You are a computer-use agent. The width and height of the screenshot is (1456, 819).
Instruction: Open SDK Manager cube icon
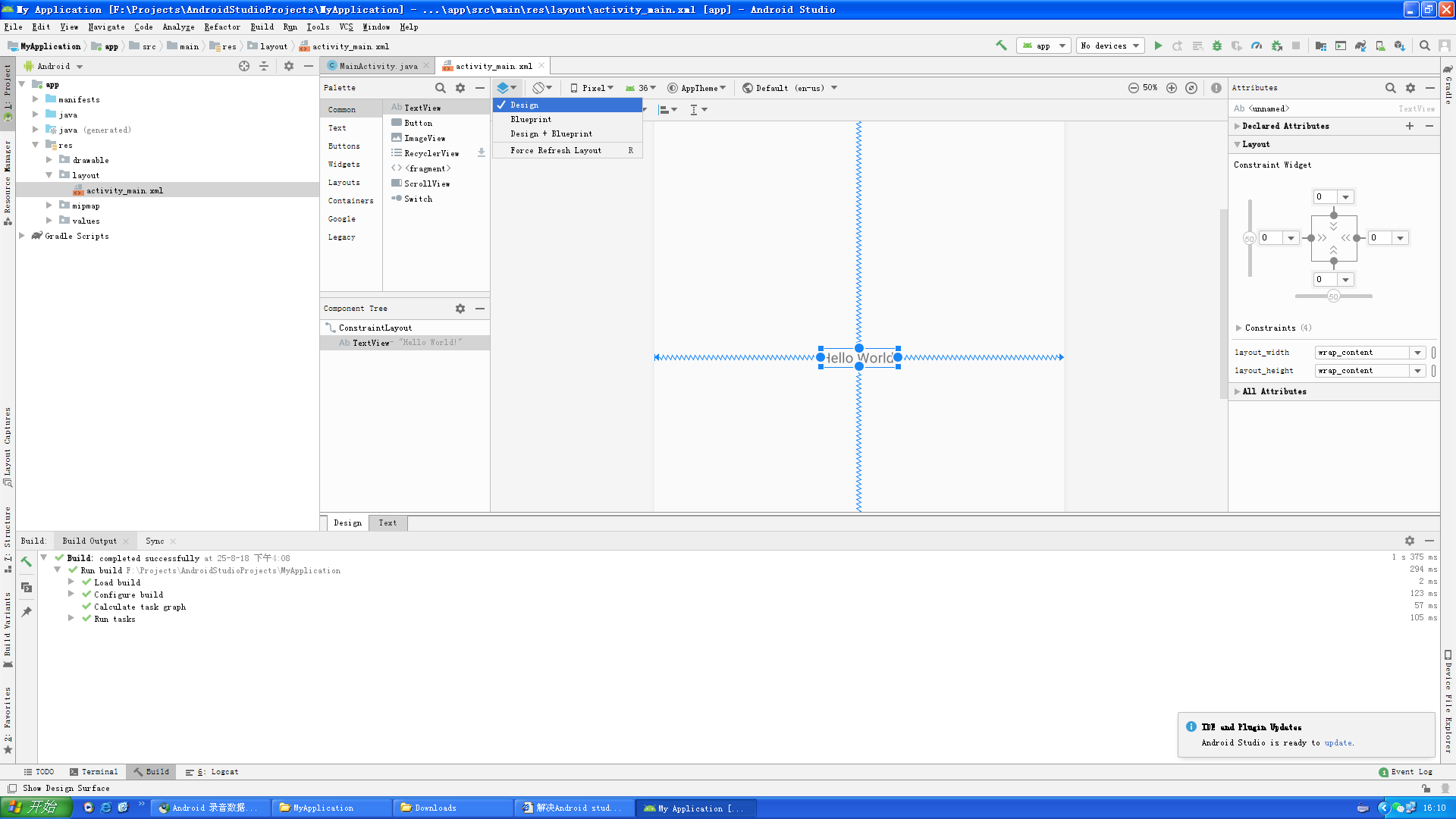[1400, 45]
